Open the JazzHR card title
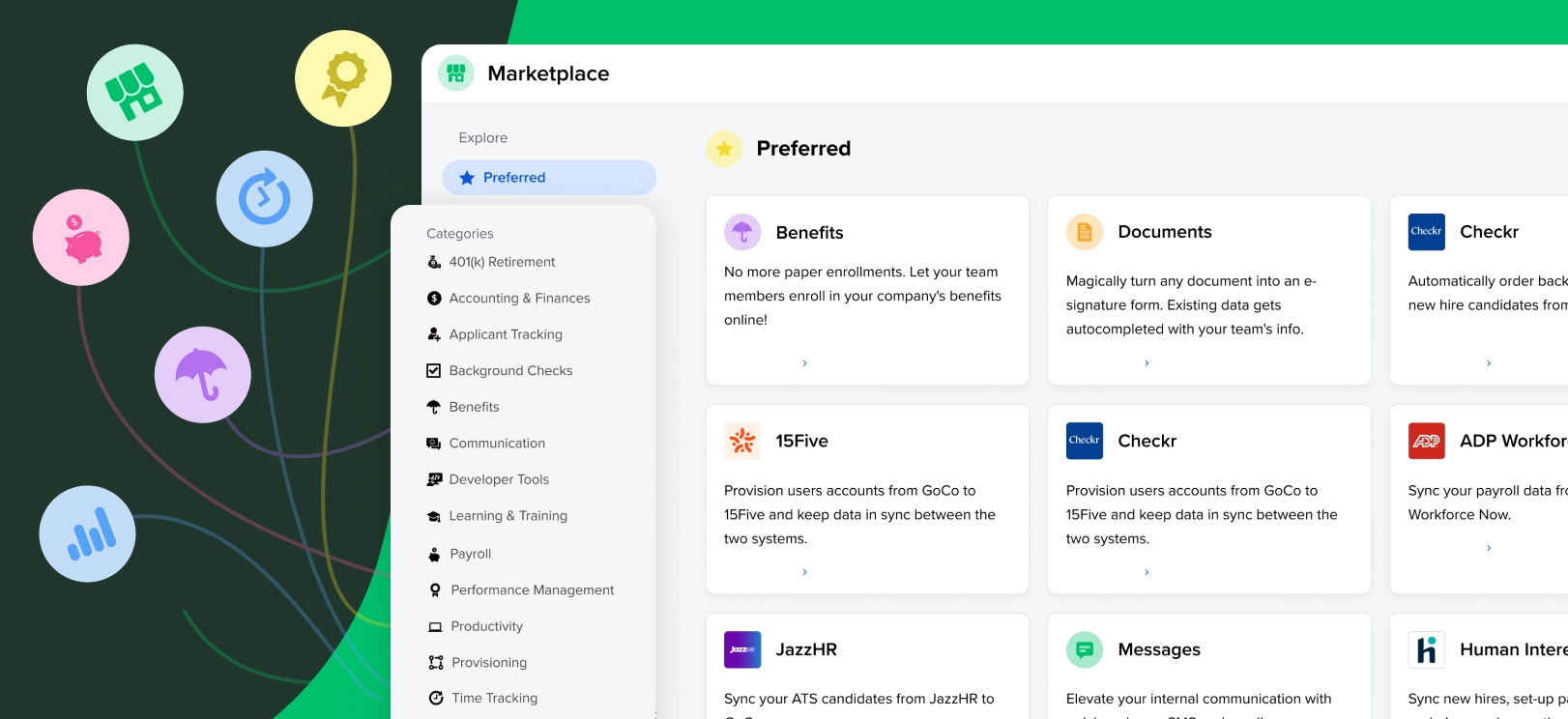The height and width of the screenshot is (719, 1568). [806, 649]
